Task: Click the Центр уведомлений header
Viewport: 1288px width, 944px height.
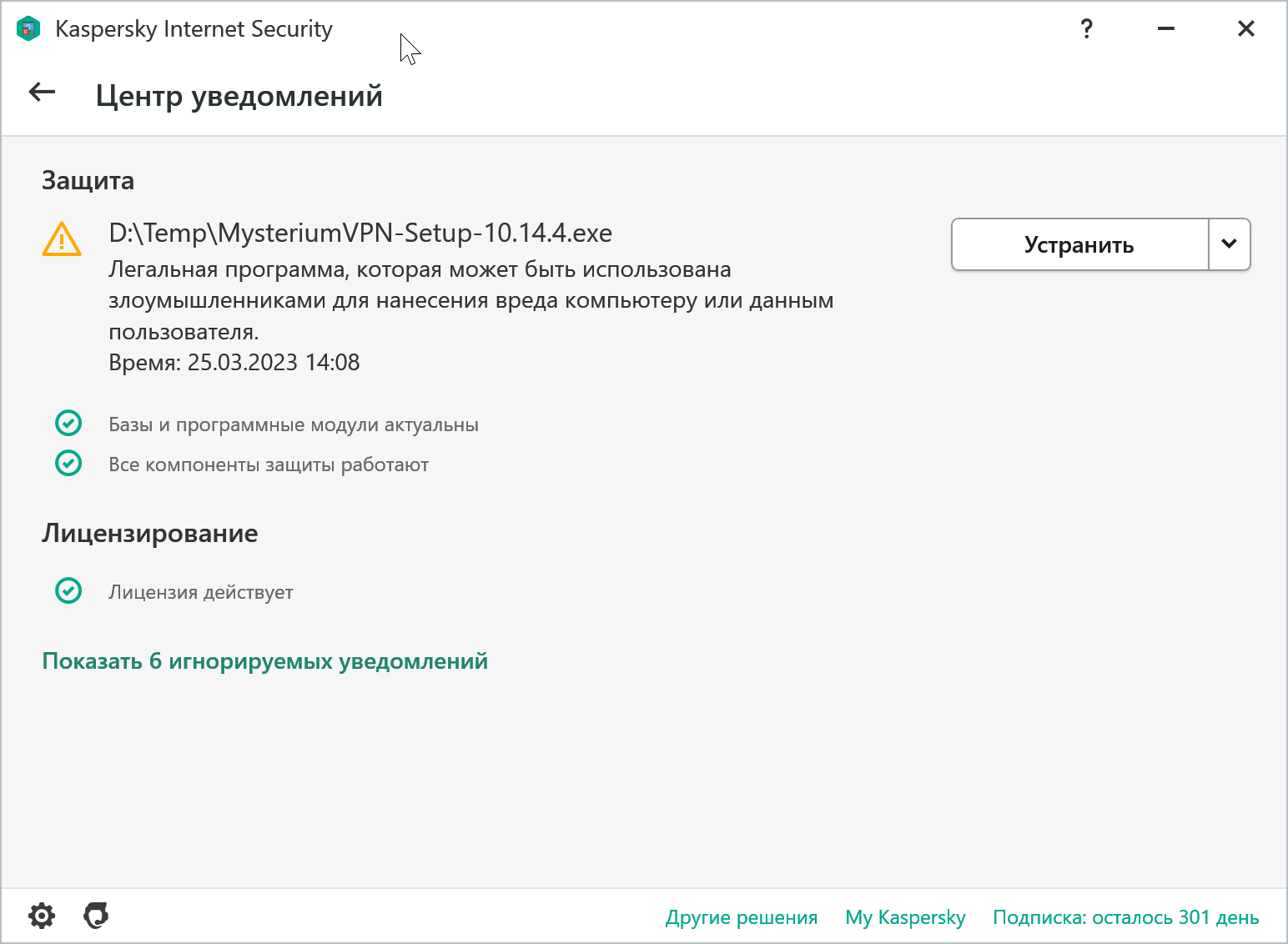Action: click(x=239, y=95)
